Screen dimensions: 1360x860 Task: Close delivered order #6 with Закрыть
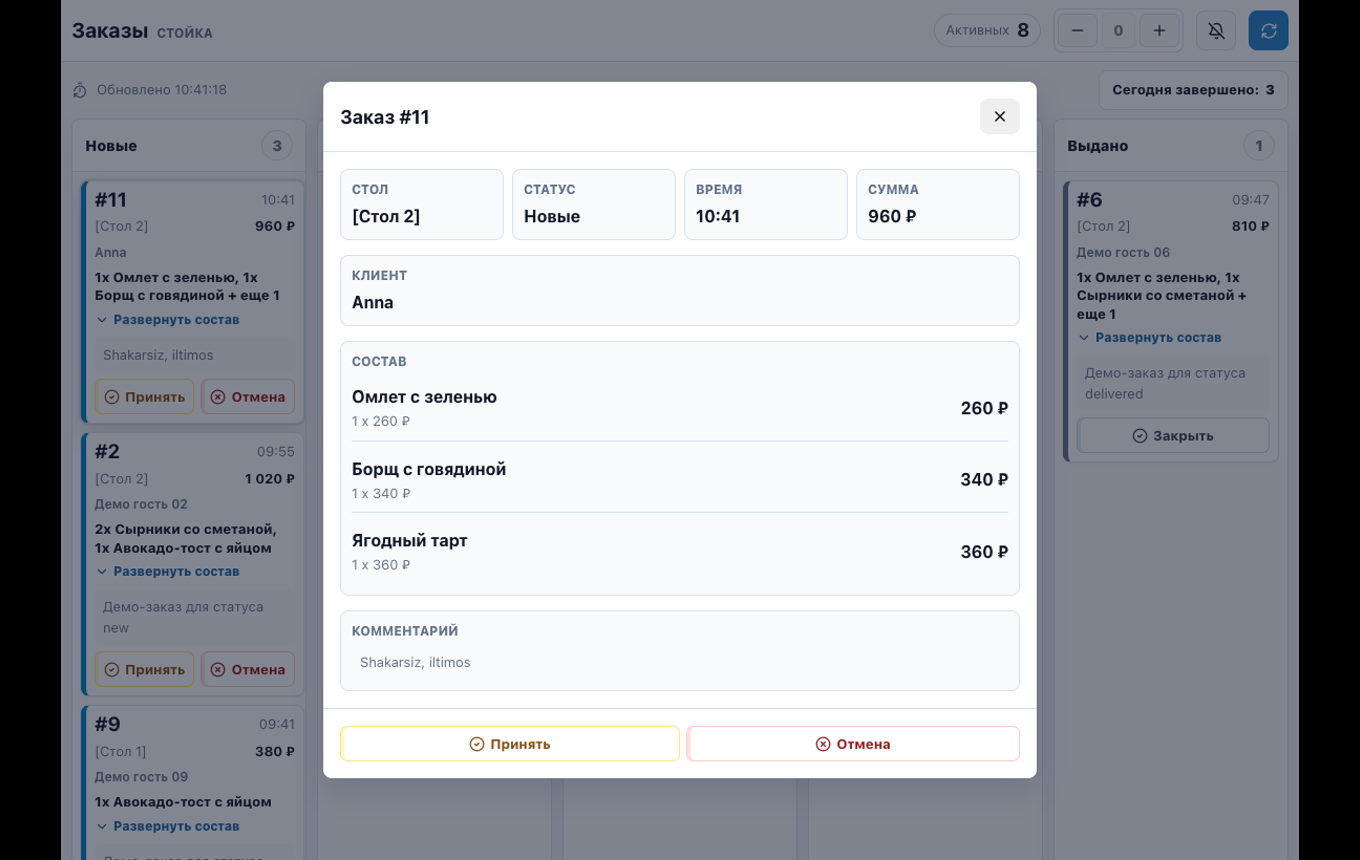point(1173,436)
